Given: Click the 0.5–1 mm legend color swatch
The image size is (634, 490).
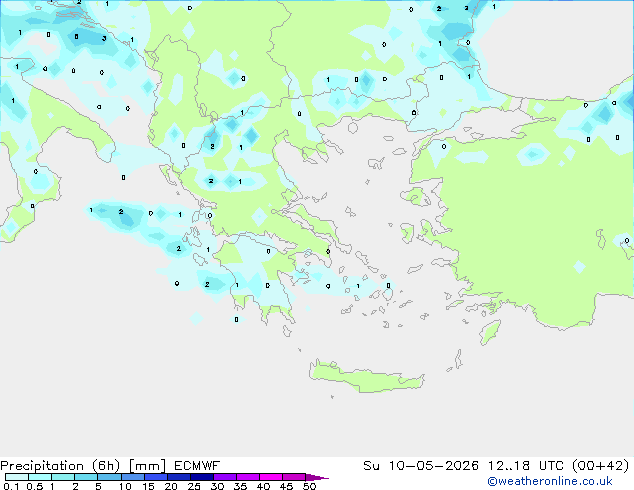Looking at the screenshot, I should click(40, 477).
